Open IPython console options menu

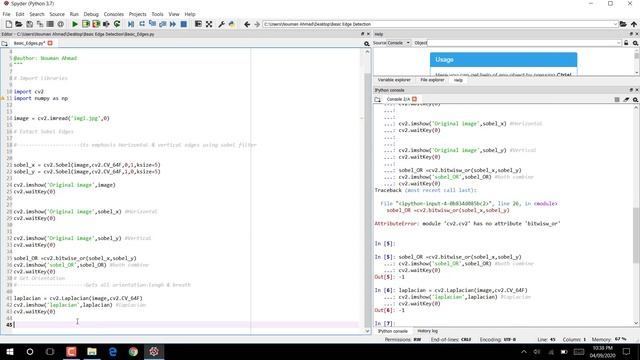[636, 100]
